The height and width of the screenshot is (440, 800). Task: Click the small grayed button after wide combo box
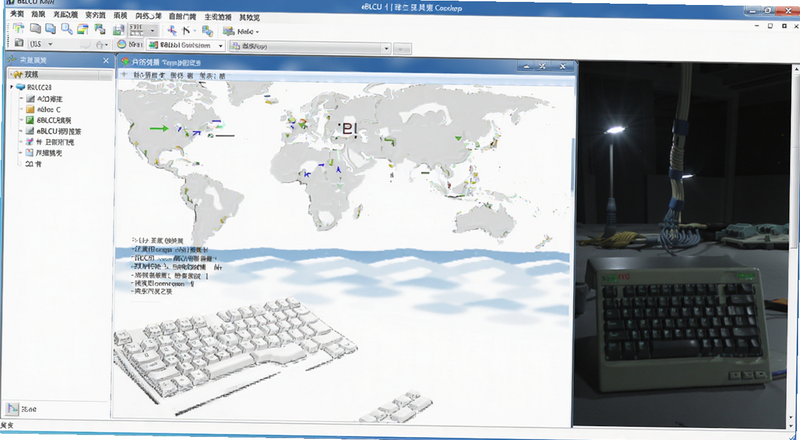tap(403, 49)
